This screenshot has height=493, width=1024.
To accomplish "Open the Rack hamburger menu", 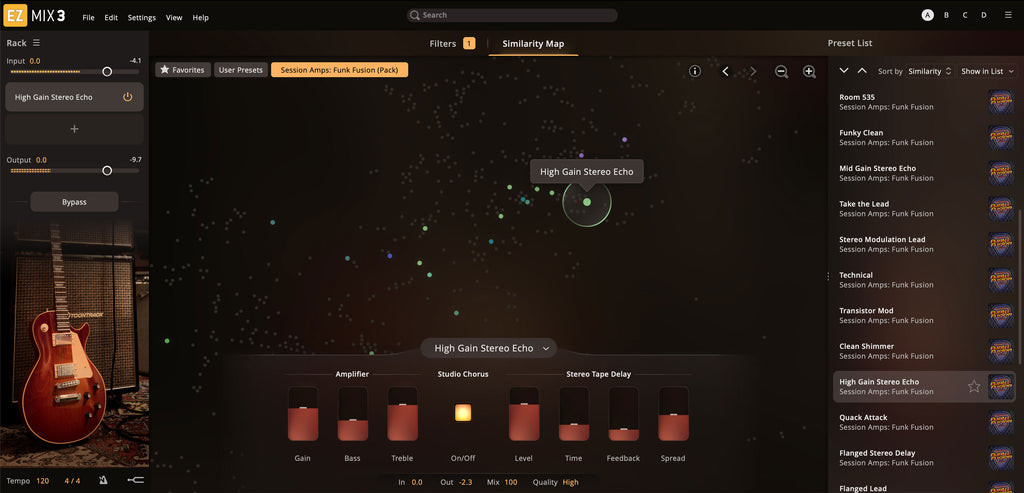I will tap(37, 42).
